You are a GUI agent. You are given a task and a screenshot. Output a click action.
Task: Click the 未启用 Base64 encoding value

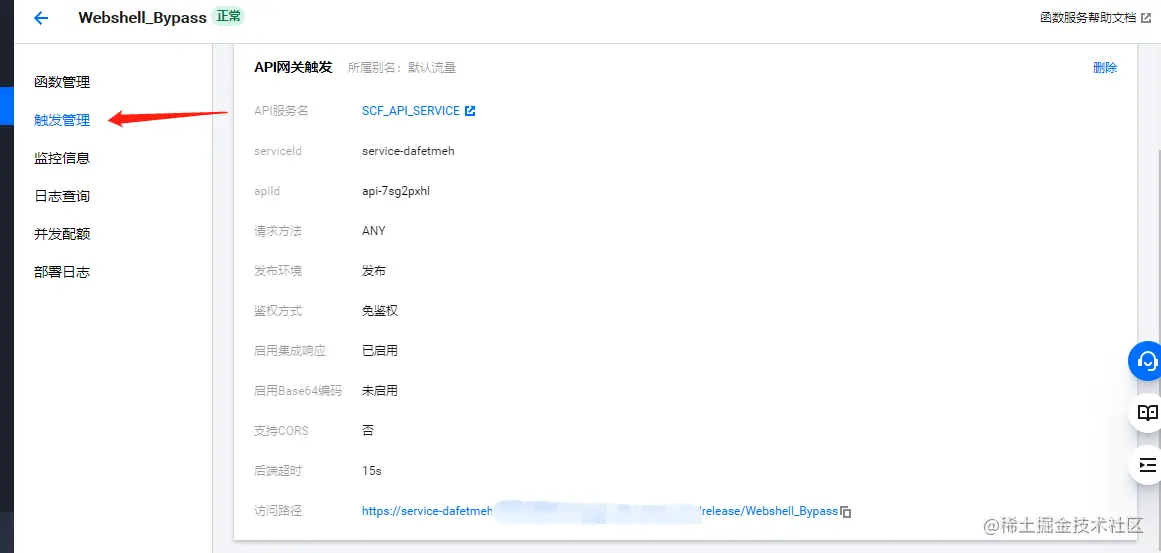tap(380, 391)
